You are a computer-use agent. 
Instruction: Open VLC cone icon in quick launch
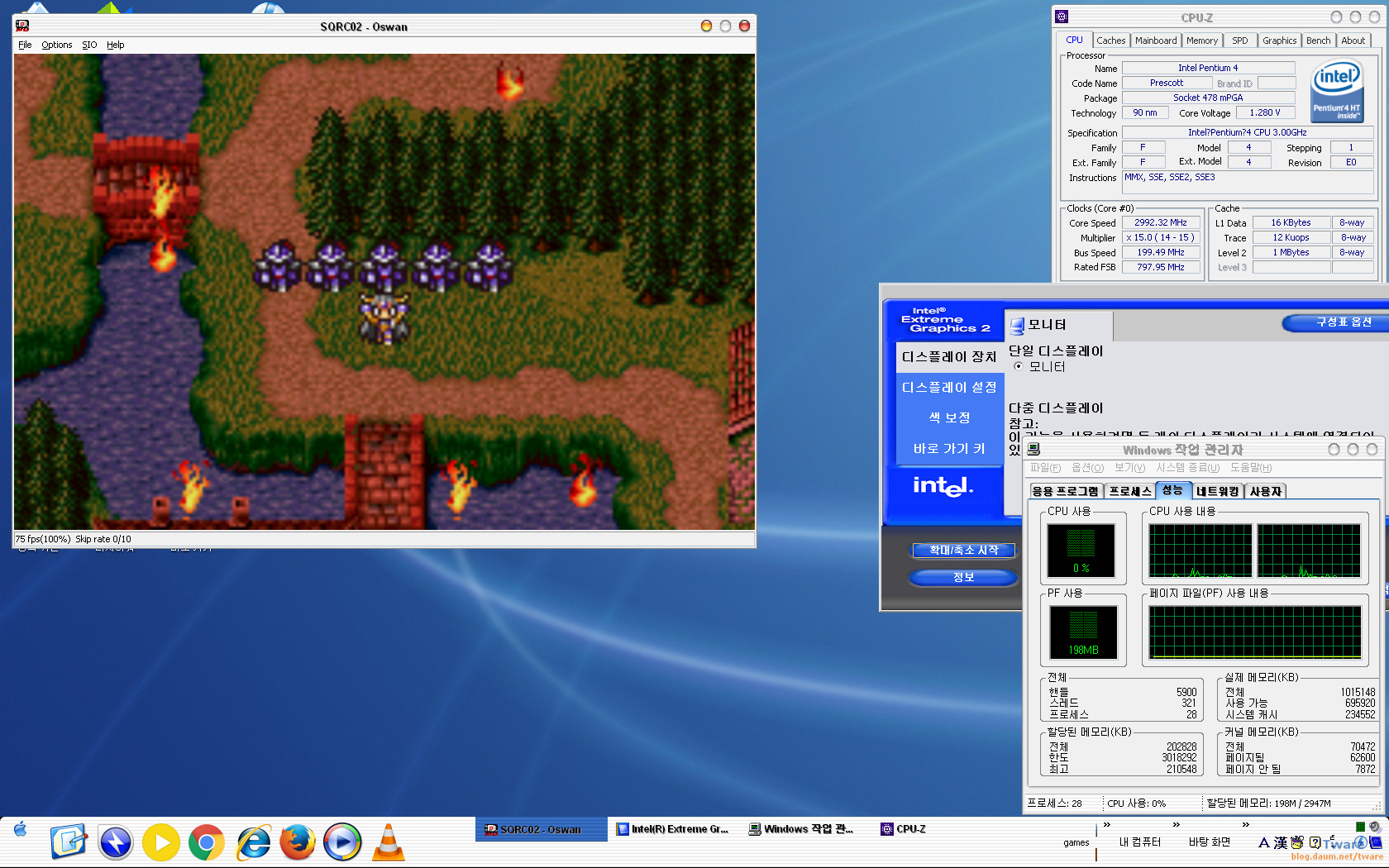tap(388, 842)
